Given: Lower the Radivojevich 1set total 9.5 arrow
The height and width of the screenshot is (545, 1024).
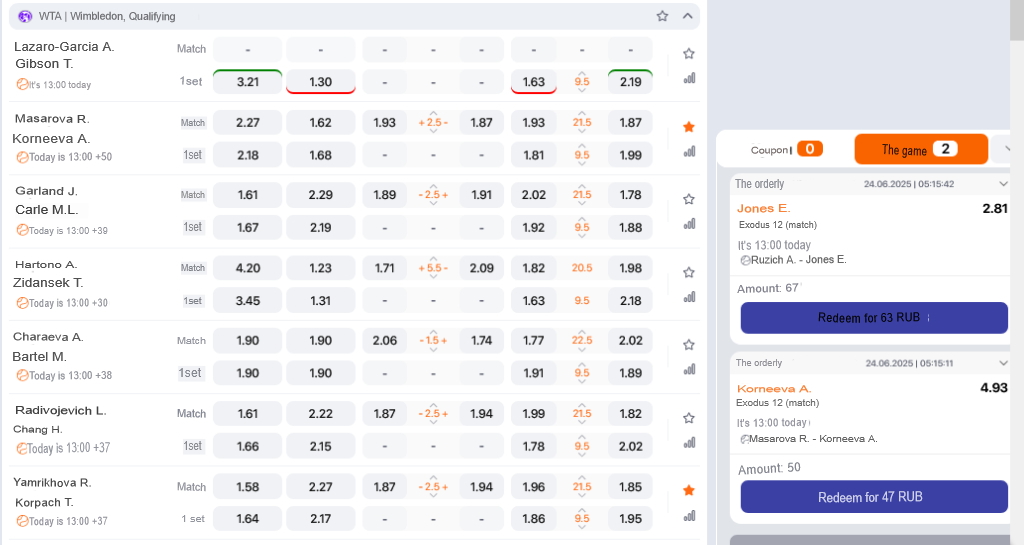Looking at the screenshot, I should (582, 455).
